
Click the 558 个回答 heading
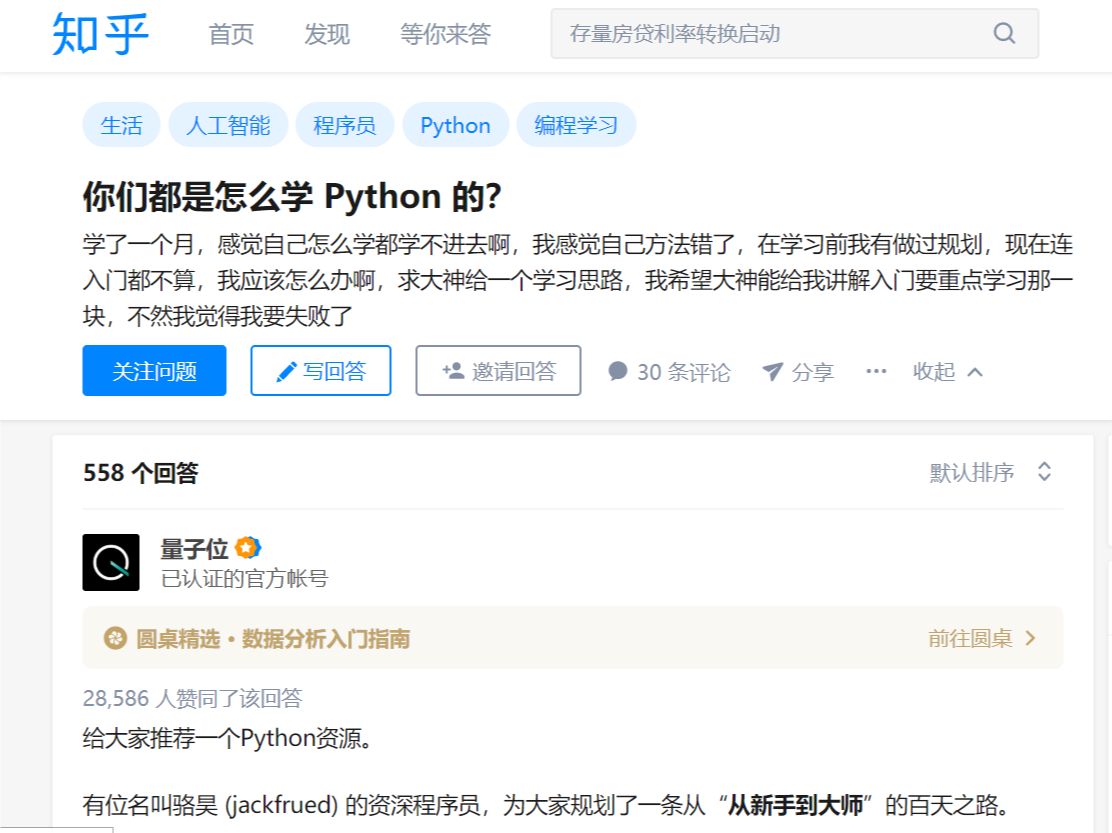tap(140, 473)
